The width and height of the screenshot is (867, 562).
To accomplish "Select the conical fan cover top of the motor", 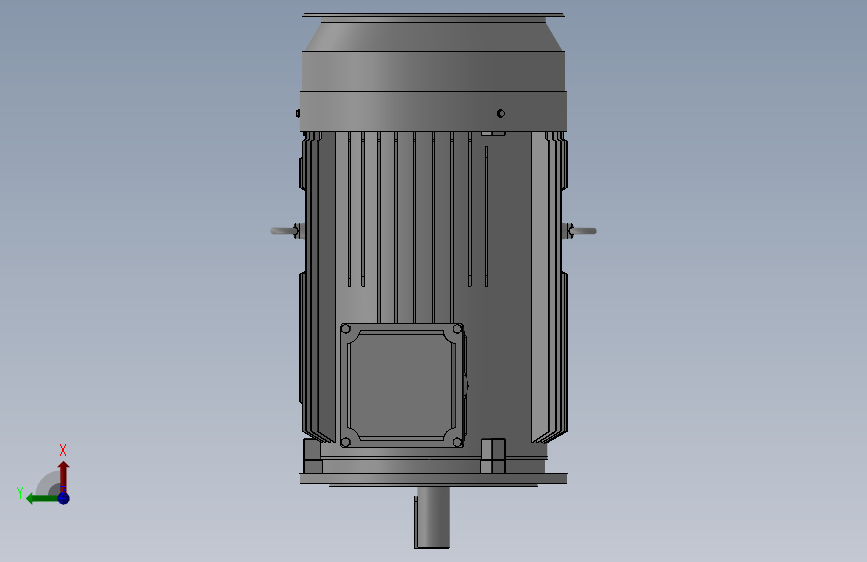I will (433, 37).
